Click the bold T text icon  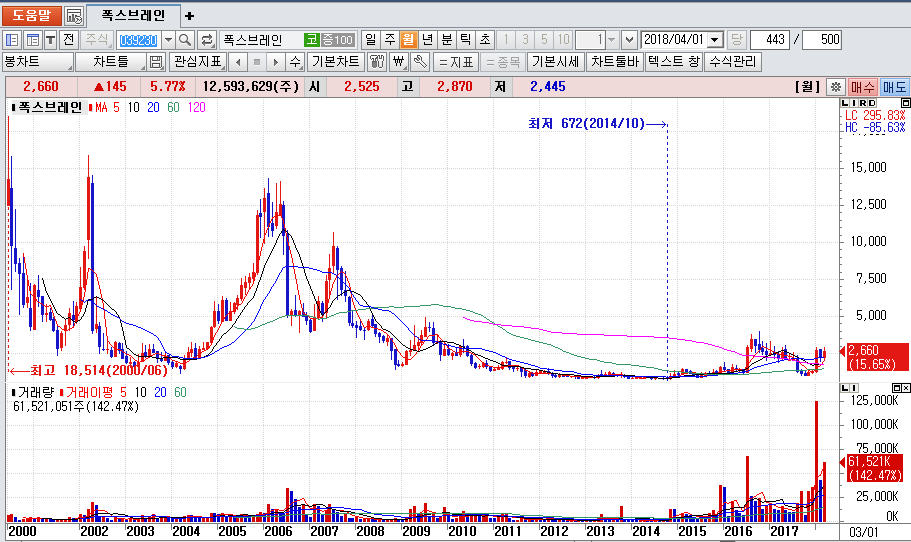(50, 40)
